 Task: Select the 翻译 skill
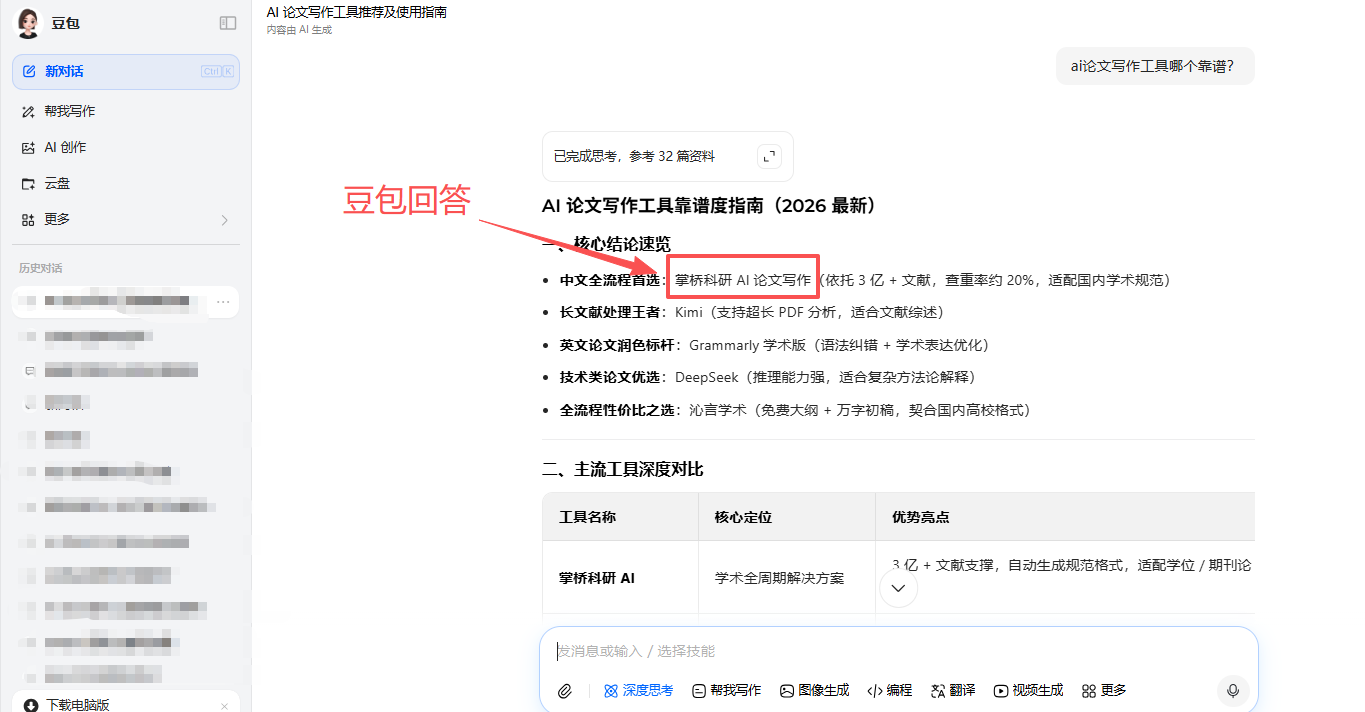[953, 690]
